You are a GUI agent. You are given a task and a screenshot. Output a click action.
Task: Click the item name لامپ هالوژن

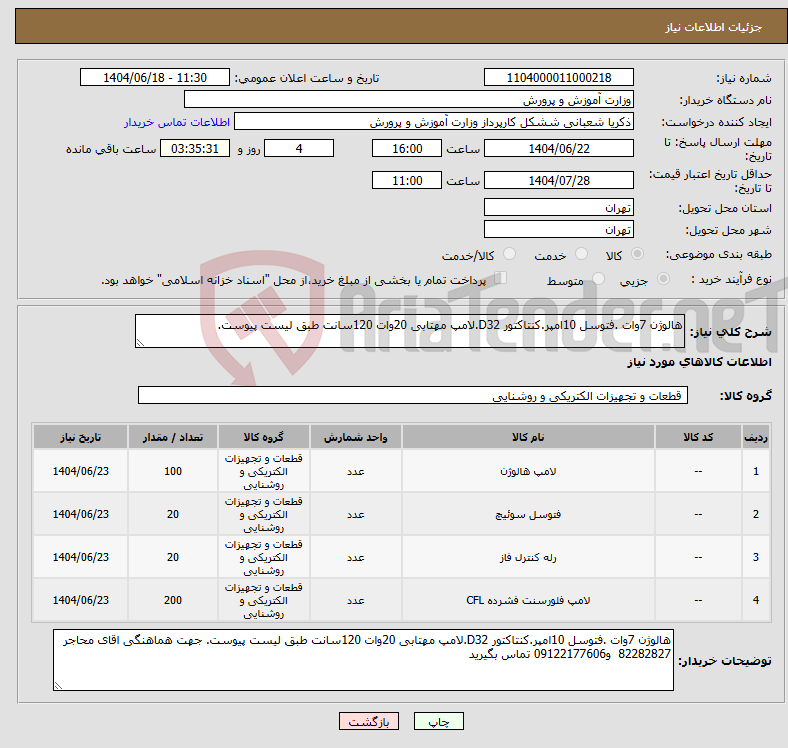click(528, 472)
